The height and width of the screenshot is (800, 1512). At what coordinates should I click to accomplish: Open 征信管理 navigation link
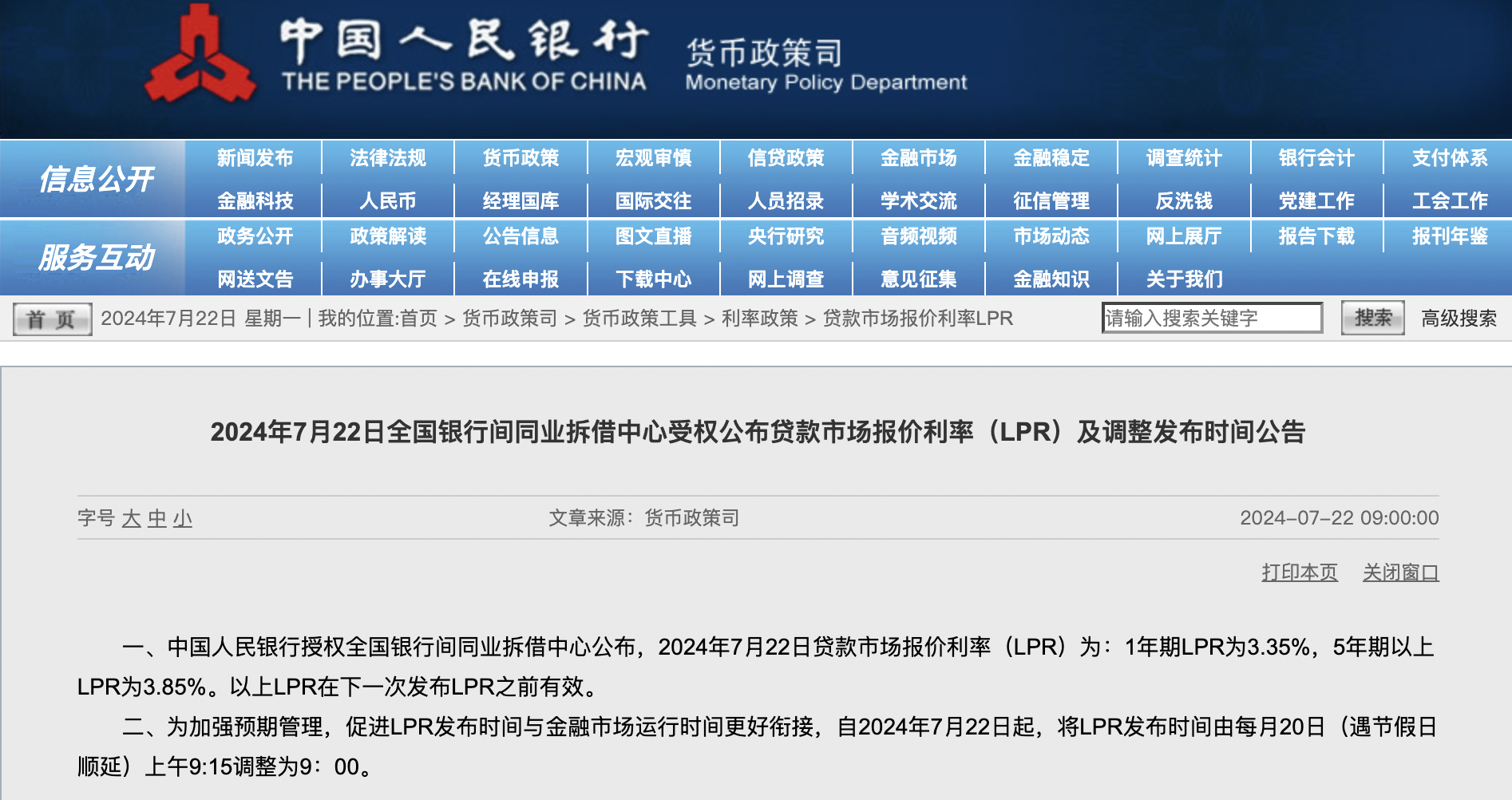(x=1051, y=200)
